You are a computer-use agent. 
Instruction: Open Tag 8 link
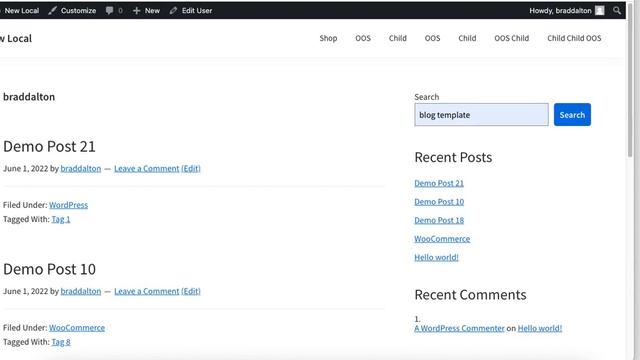click(x=61, y=342)
